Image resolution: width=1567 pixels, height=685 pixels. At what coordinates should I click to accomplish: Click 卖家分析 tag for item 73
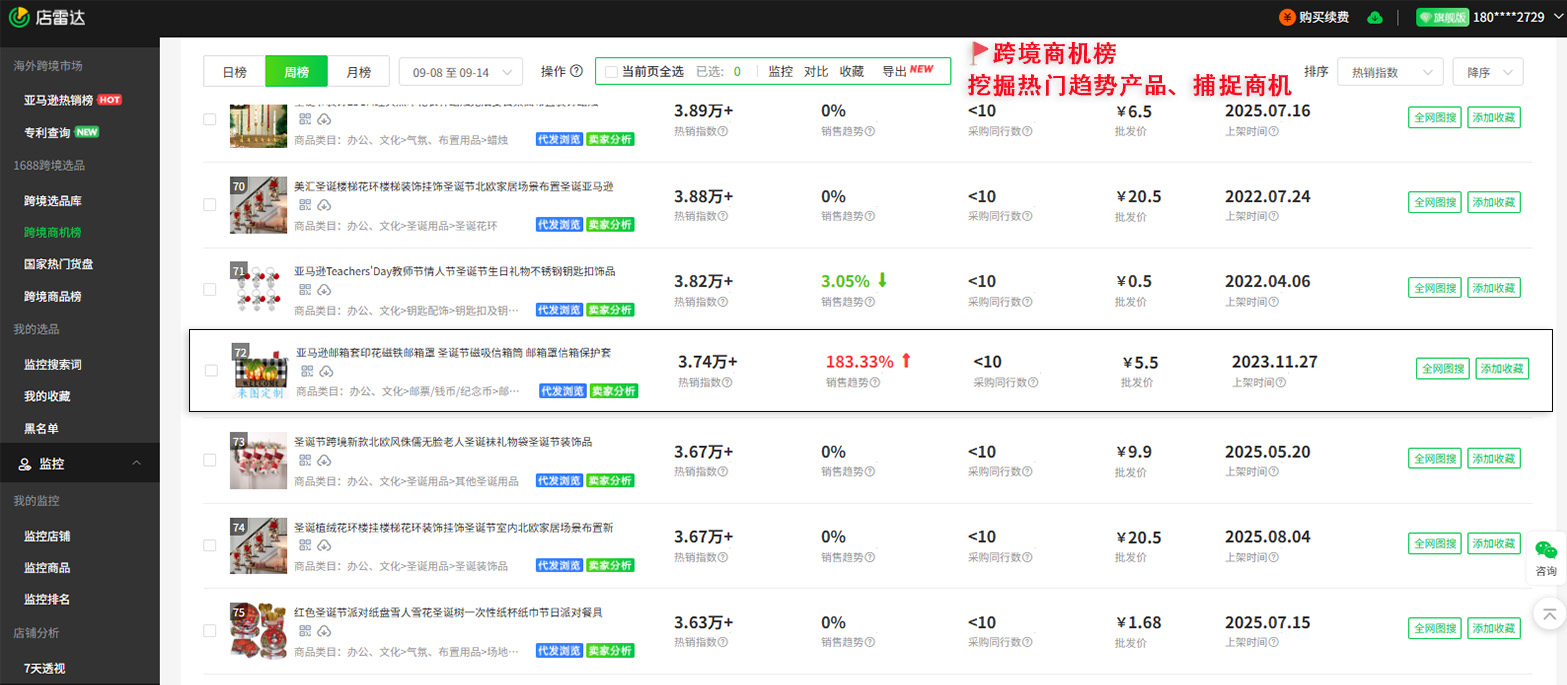(610, 482)
